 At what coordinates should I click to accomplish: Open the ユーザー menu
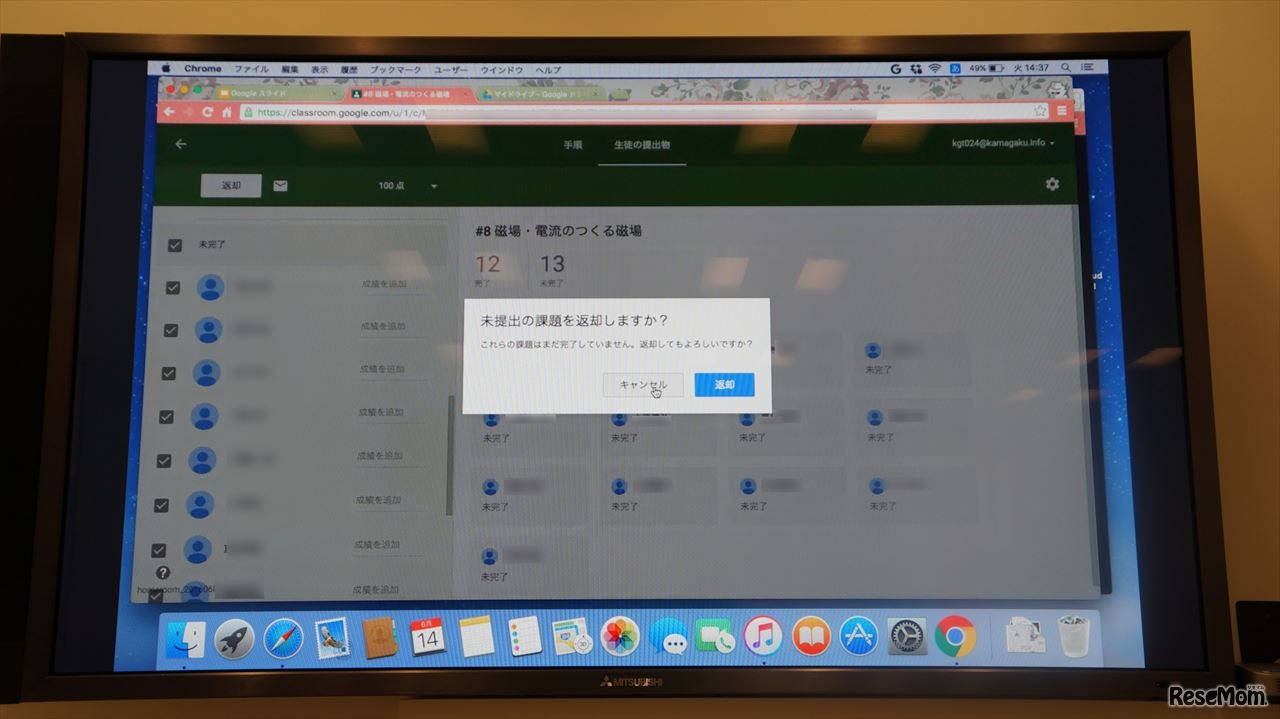click(451, 70)
